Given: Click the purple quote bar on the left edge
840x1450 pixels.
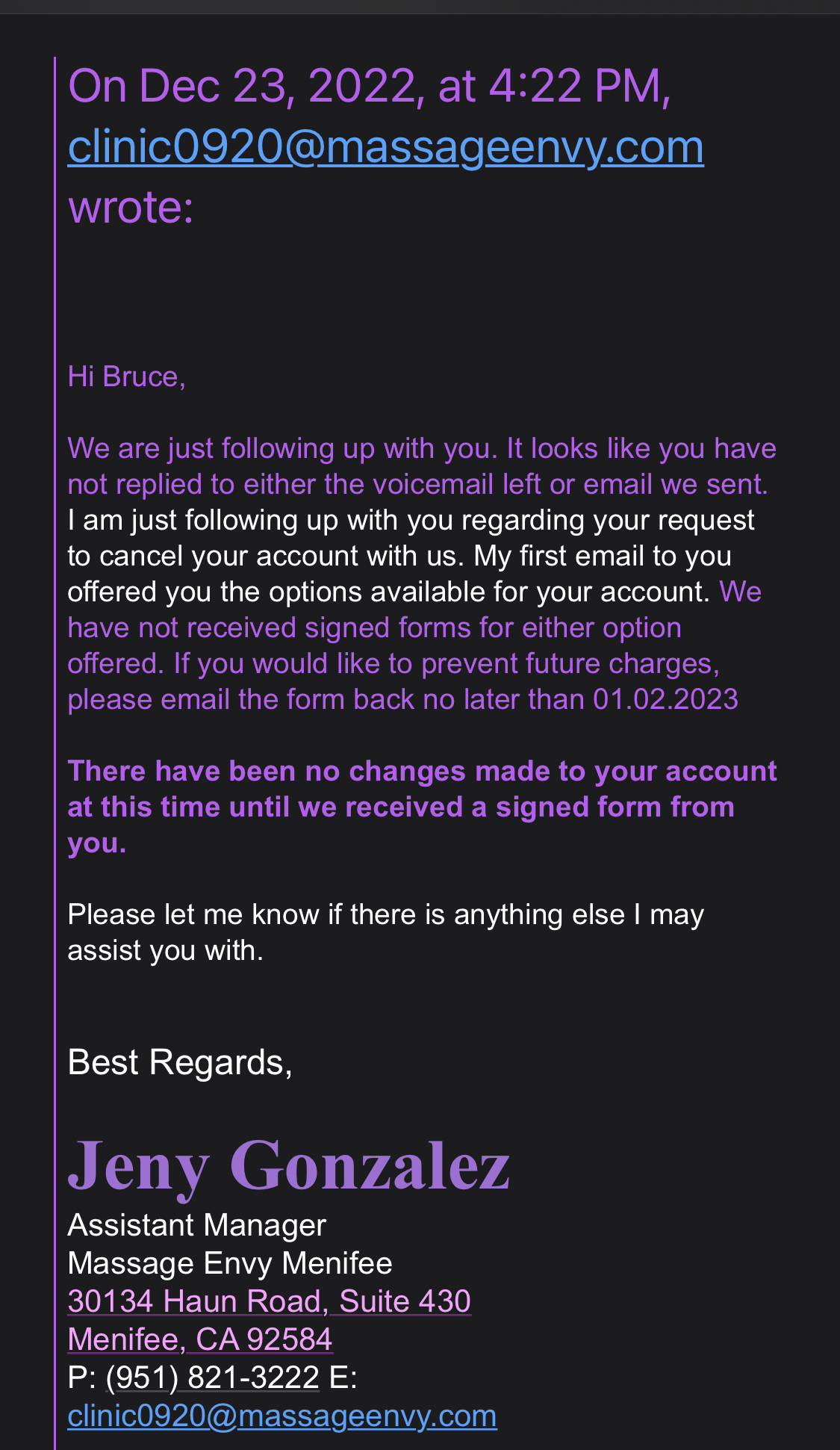Looking at the screenshot, I should (x=55, y=747).
